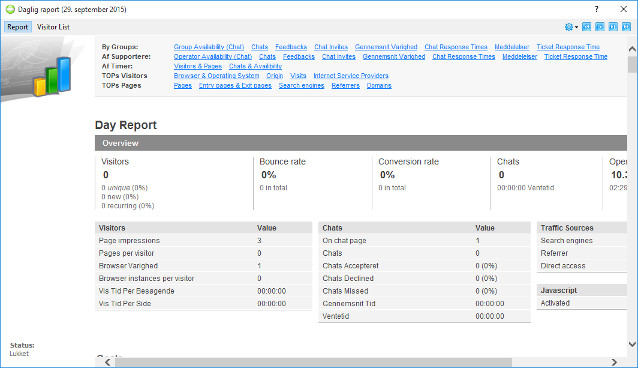Image resolution: width=638 pixels, height=368 pixels.
Task: Follow the Search engines link
Action: click(x=302, y=85)
